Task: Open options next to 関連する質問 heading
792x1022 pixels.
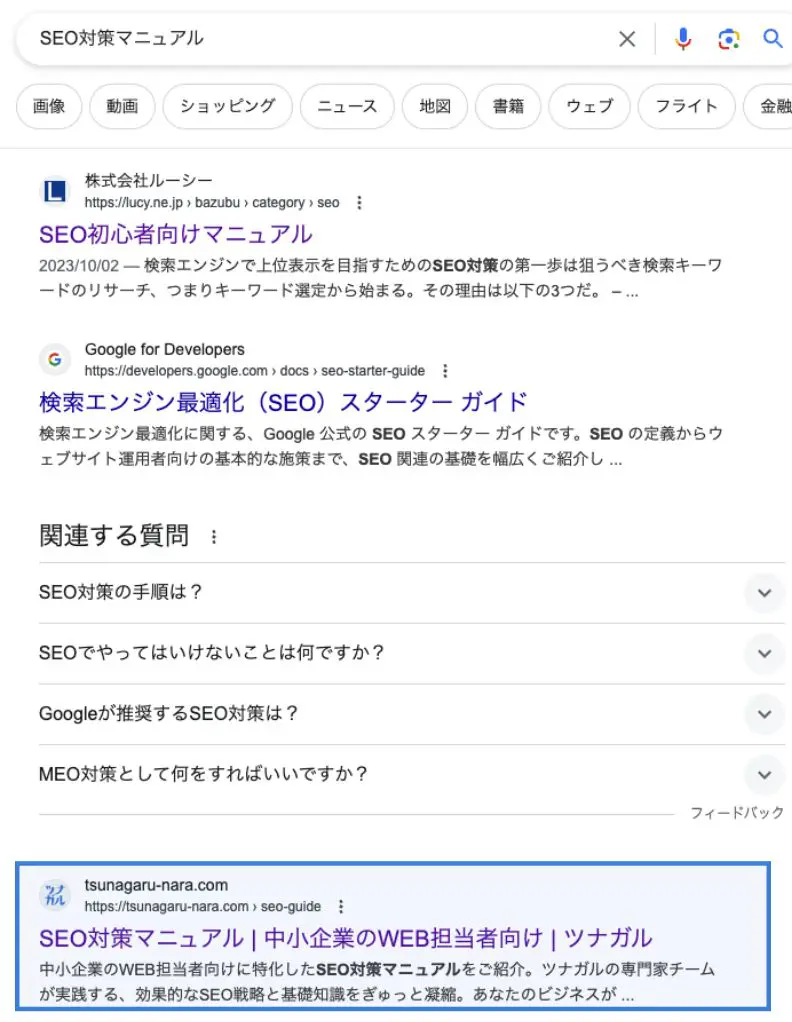Action: pos(213,537)
